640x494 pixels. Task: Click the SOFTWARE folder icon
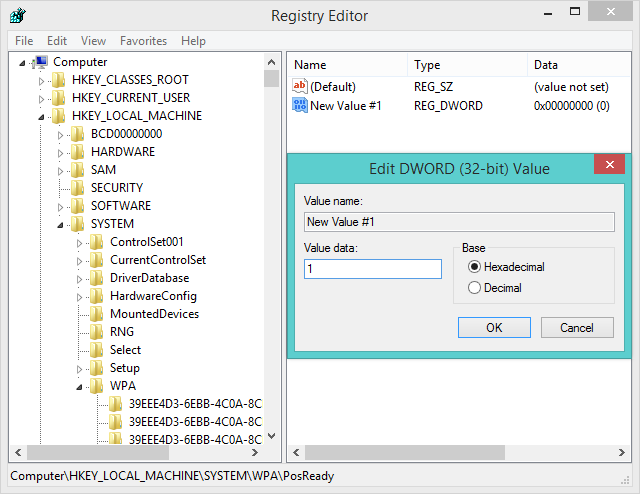(x=78, y=206)
